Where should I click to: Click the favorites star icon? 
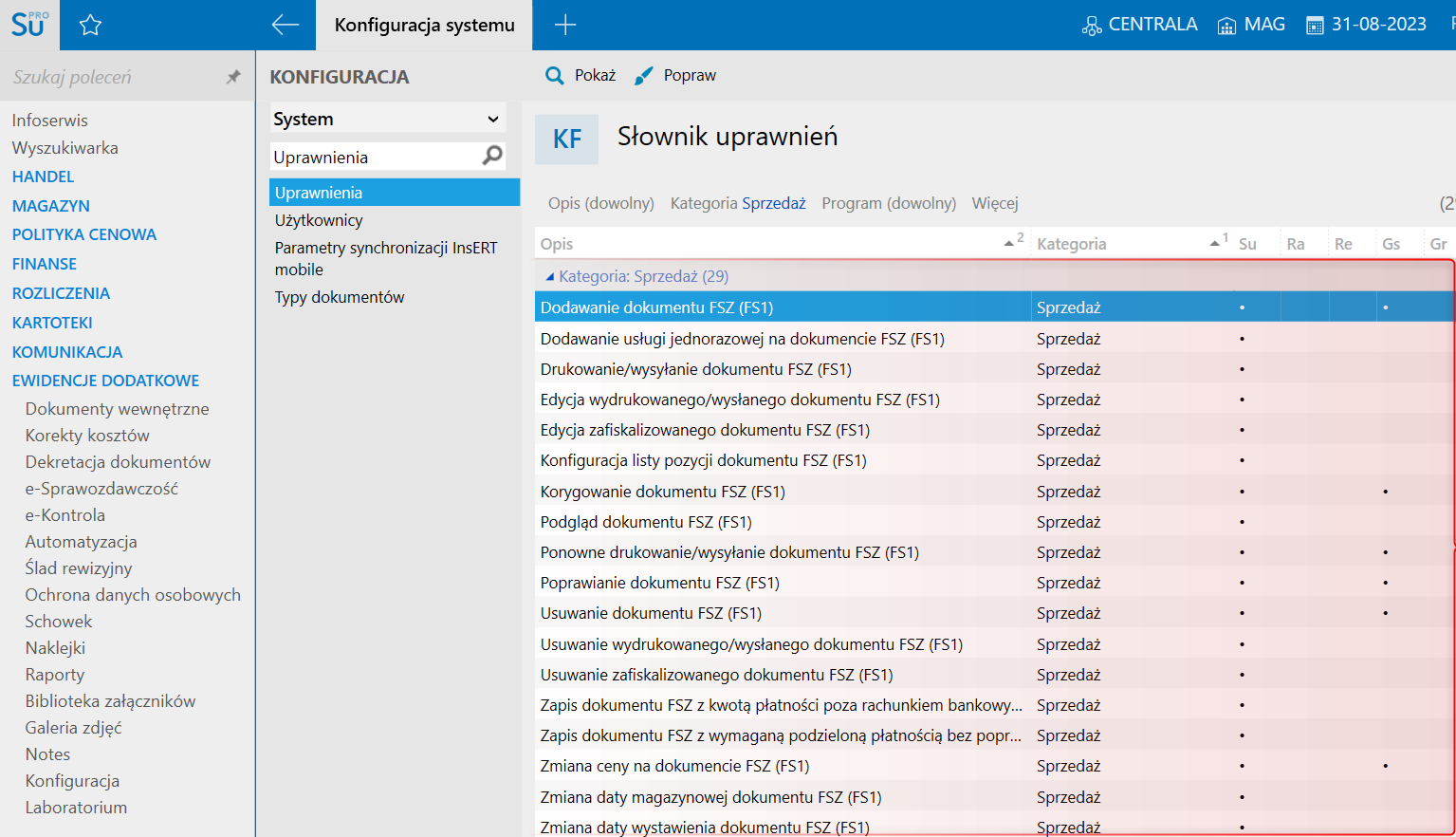[90, 26]
